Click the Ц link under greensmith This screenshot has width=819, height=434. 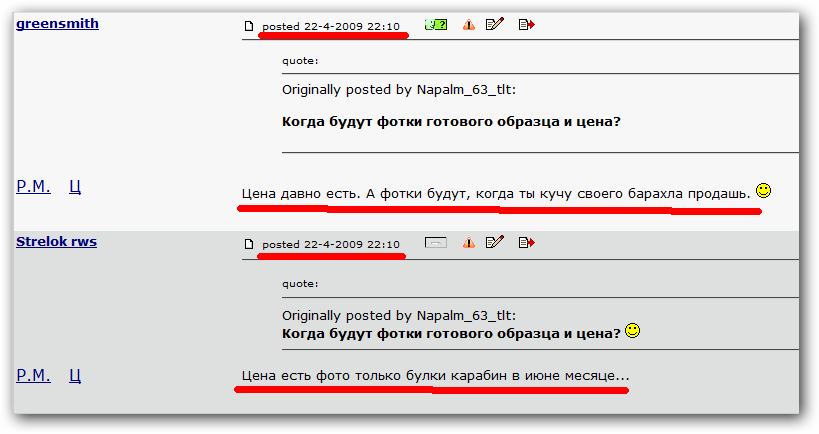[75, 186]
